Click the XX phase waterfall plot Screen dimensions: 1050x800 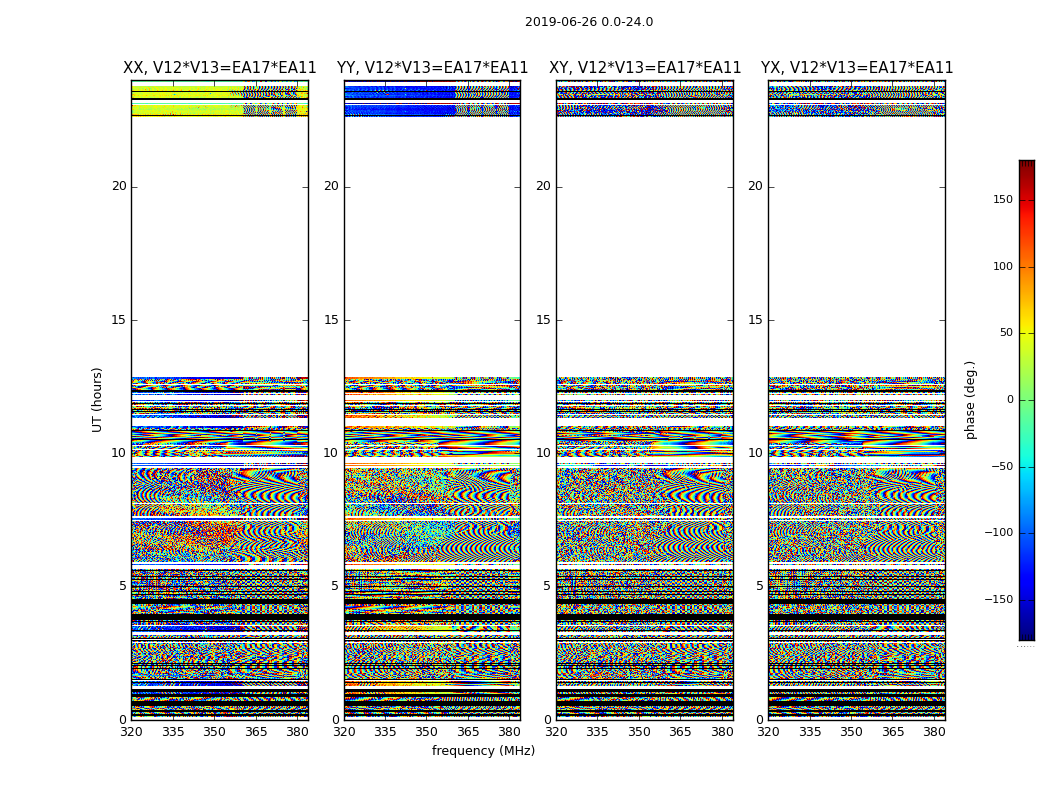[x=220, y=400]
